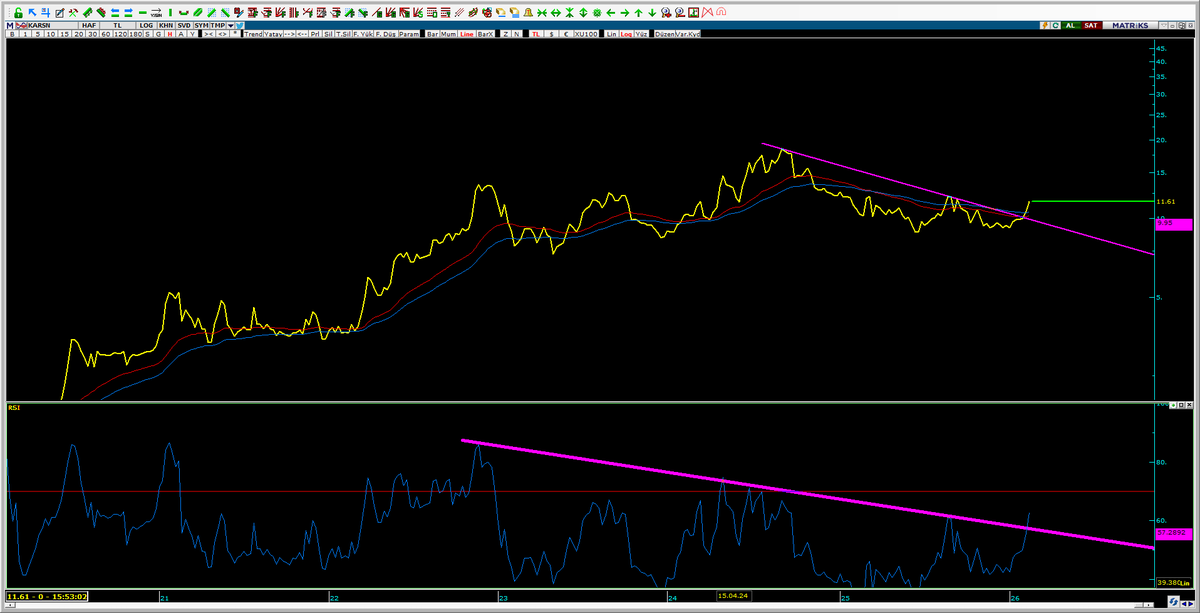Click the F. Düş button
1200x613 pixels.
[x=386, y=34]
